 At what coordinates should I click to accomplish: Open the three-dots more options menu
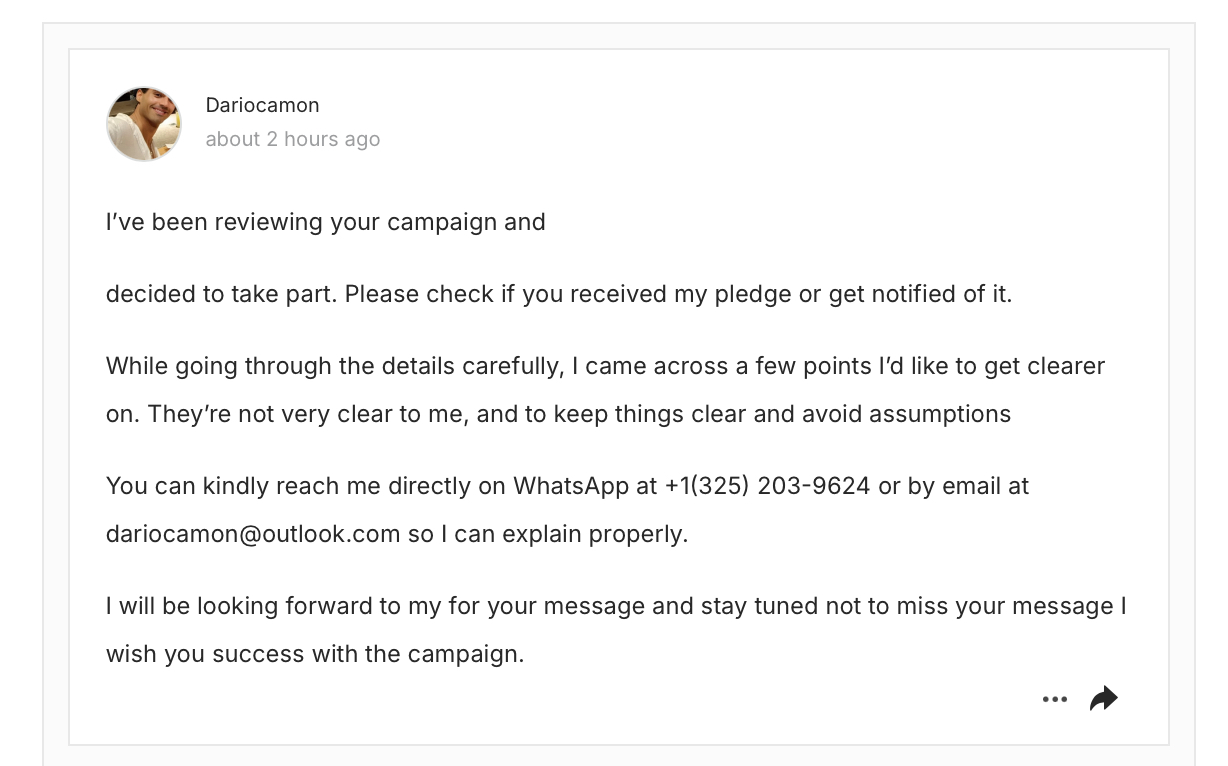(1054, 699)
